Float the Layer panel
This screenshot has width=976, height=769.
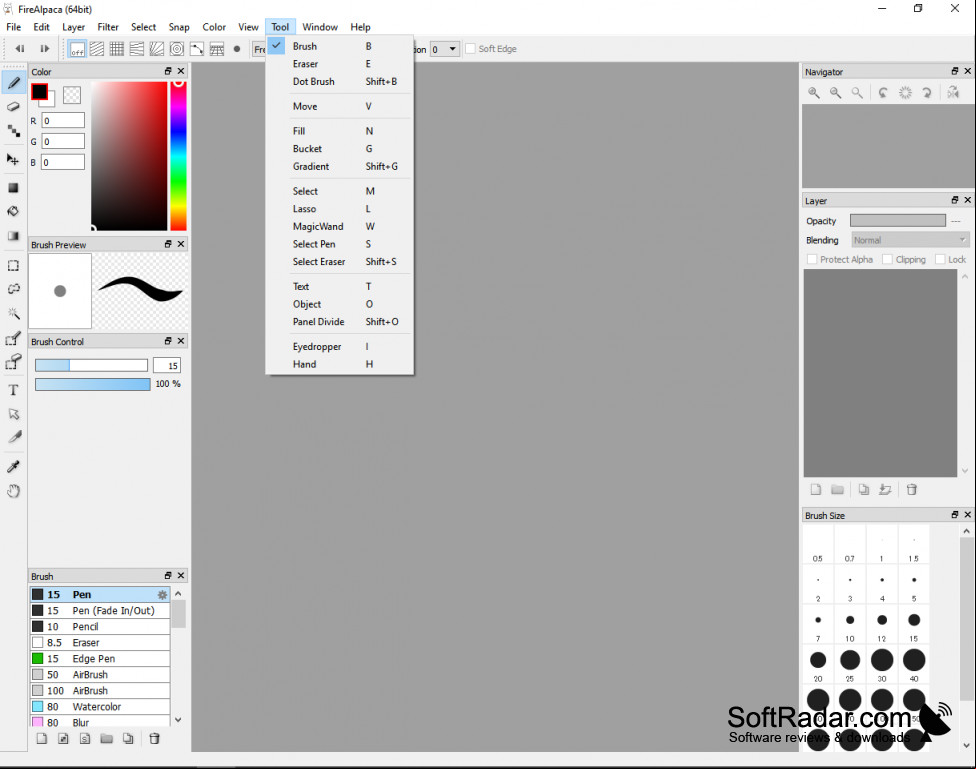click(x=955, y=201)
